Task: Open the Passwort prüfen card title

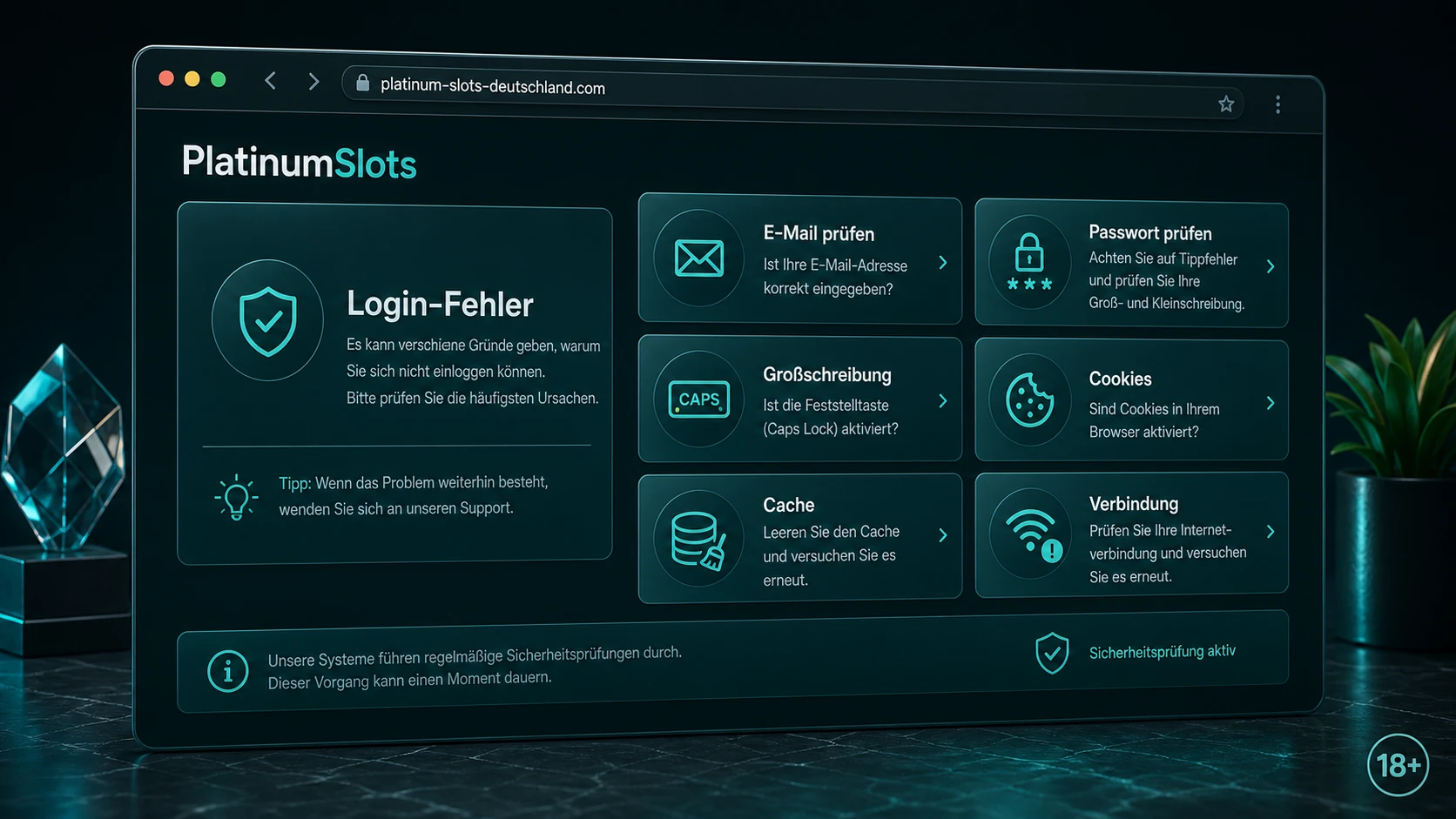Action: pos(1150,232)
